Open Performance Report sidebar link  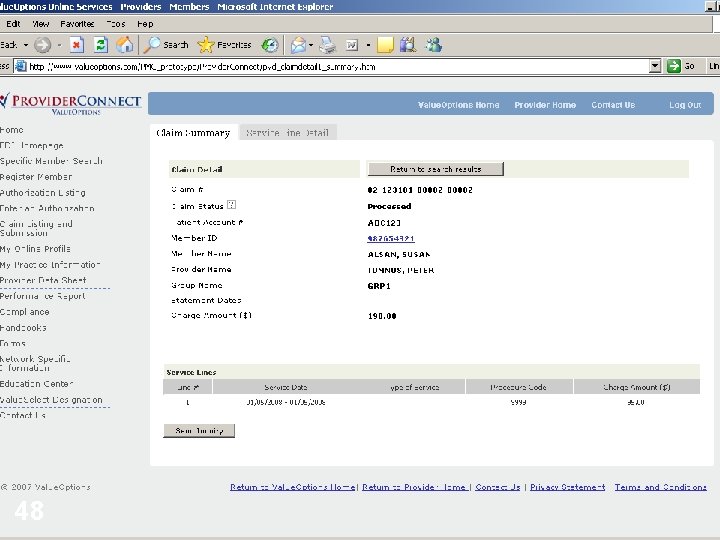43,296
